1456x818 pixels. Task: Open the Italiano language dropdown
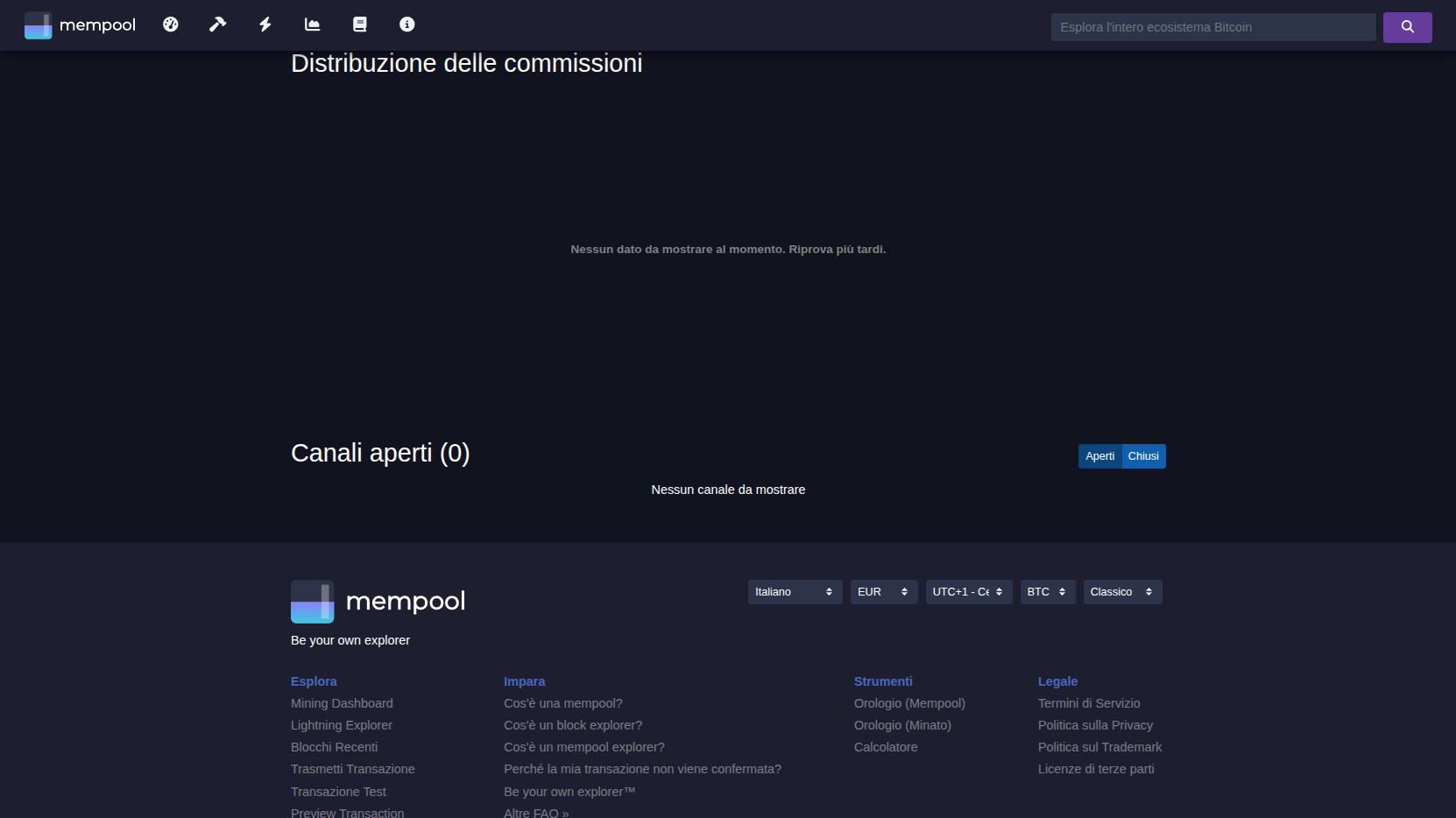coord(795,592)
